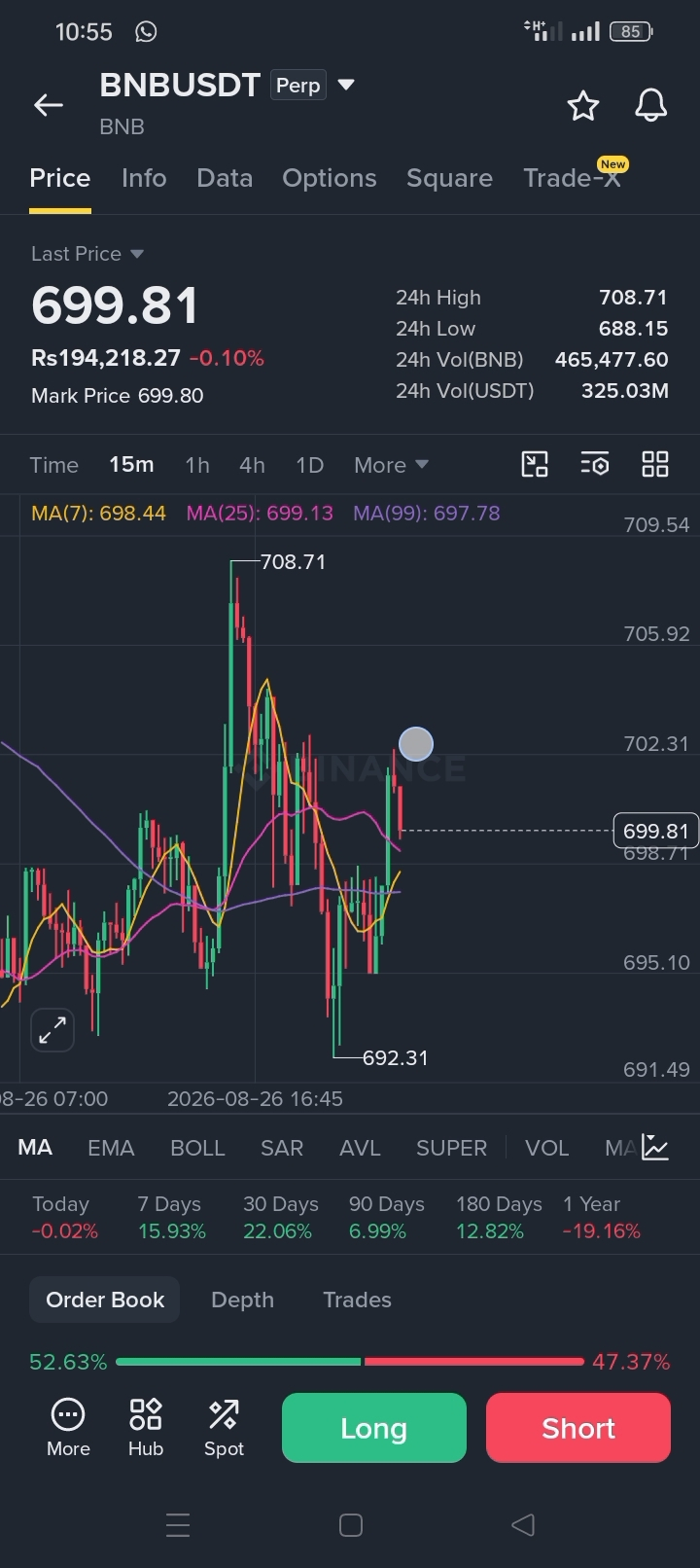Select the Price tab
Screen dimensions: 700x1568
tap(60, 178)
